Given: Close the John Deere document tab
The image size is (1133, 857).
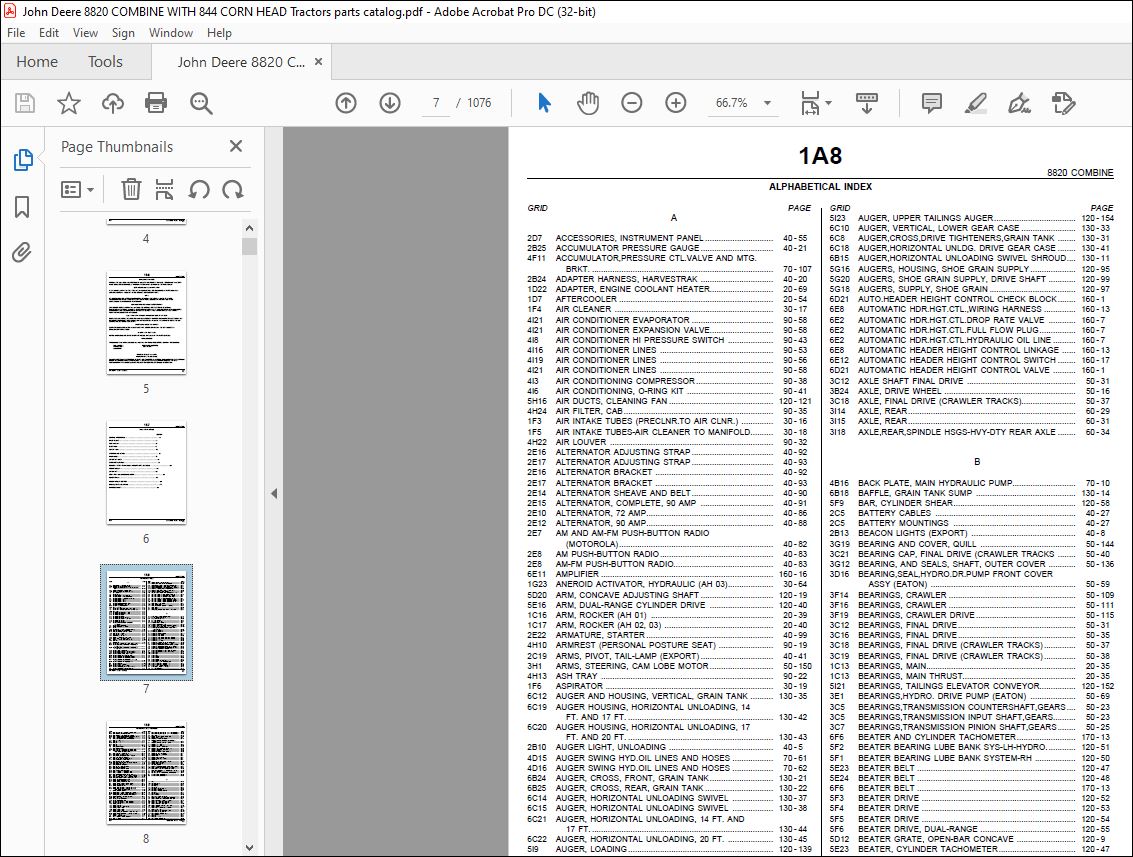Looking at the screenshot, I should (318, 61).
